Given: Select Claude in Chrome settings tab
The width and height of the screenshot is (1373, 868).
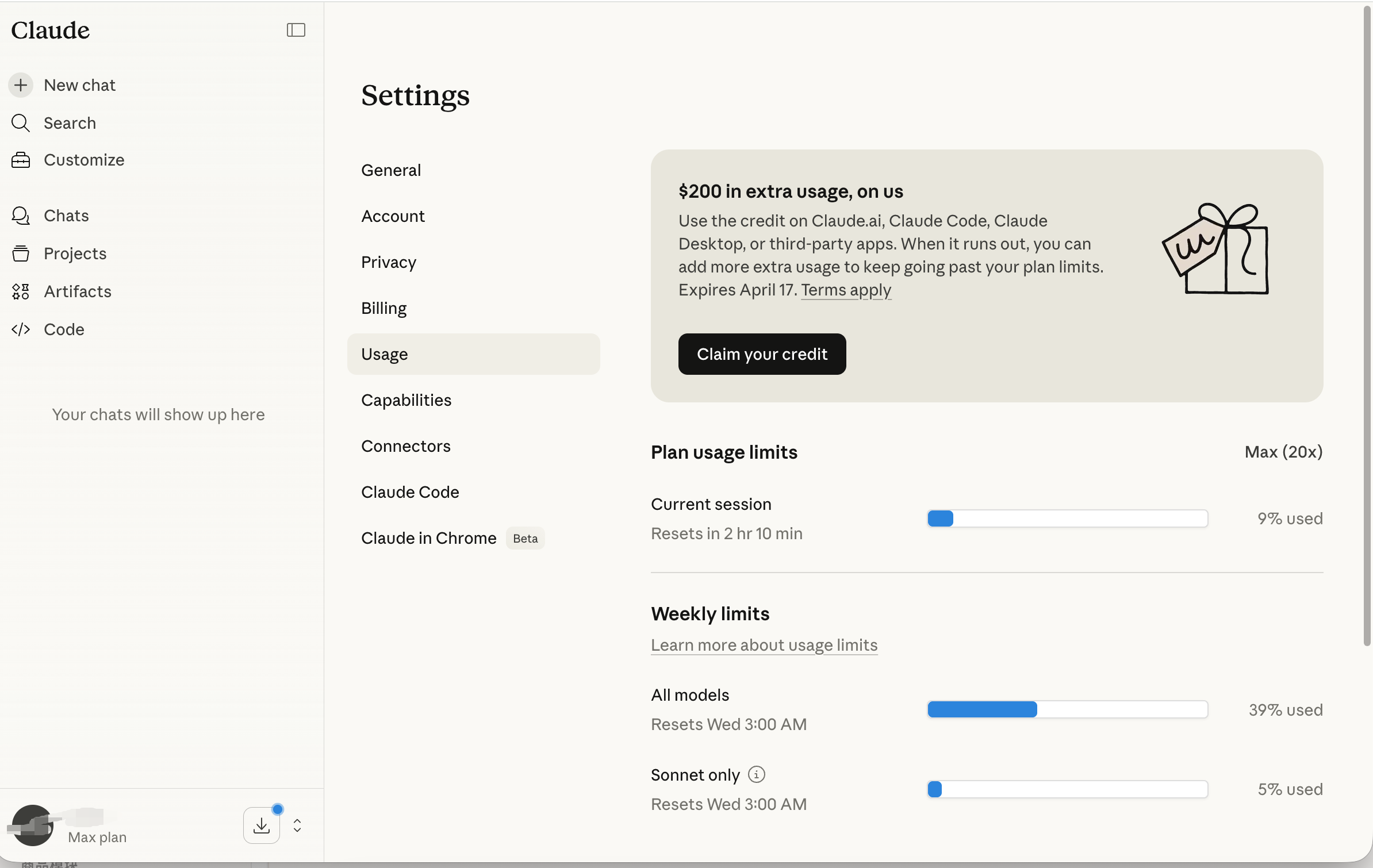Looking at the screenshot, I should coord(428,538).
